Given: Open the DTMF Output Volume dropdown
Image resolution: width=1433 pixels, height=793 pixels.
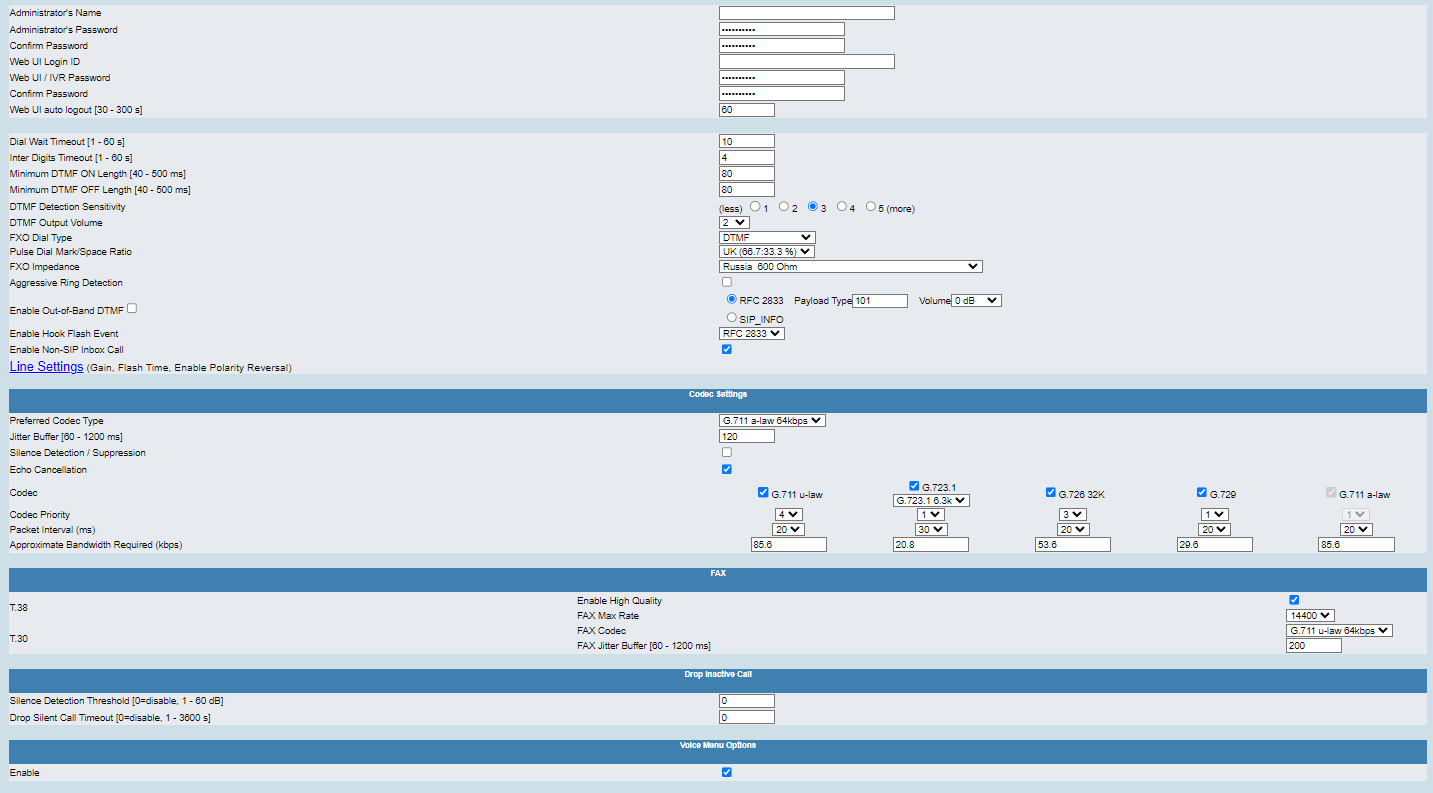Looking at the screenshot, I should coord(734,222).
